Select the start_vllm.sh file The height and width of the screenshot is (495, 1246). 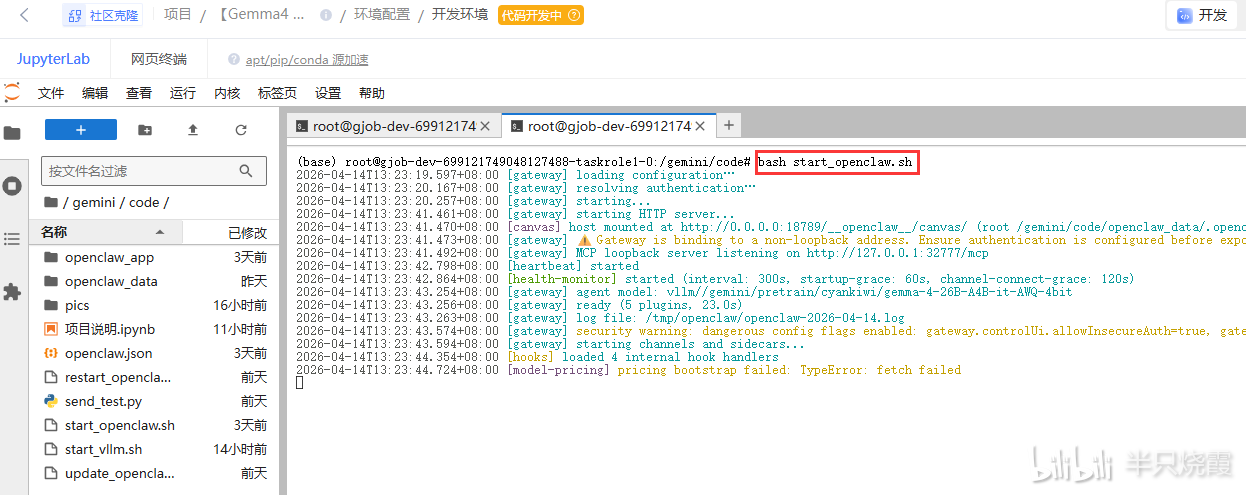[x=155, y=449]
